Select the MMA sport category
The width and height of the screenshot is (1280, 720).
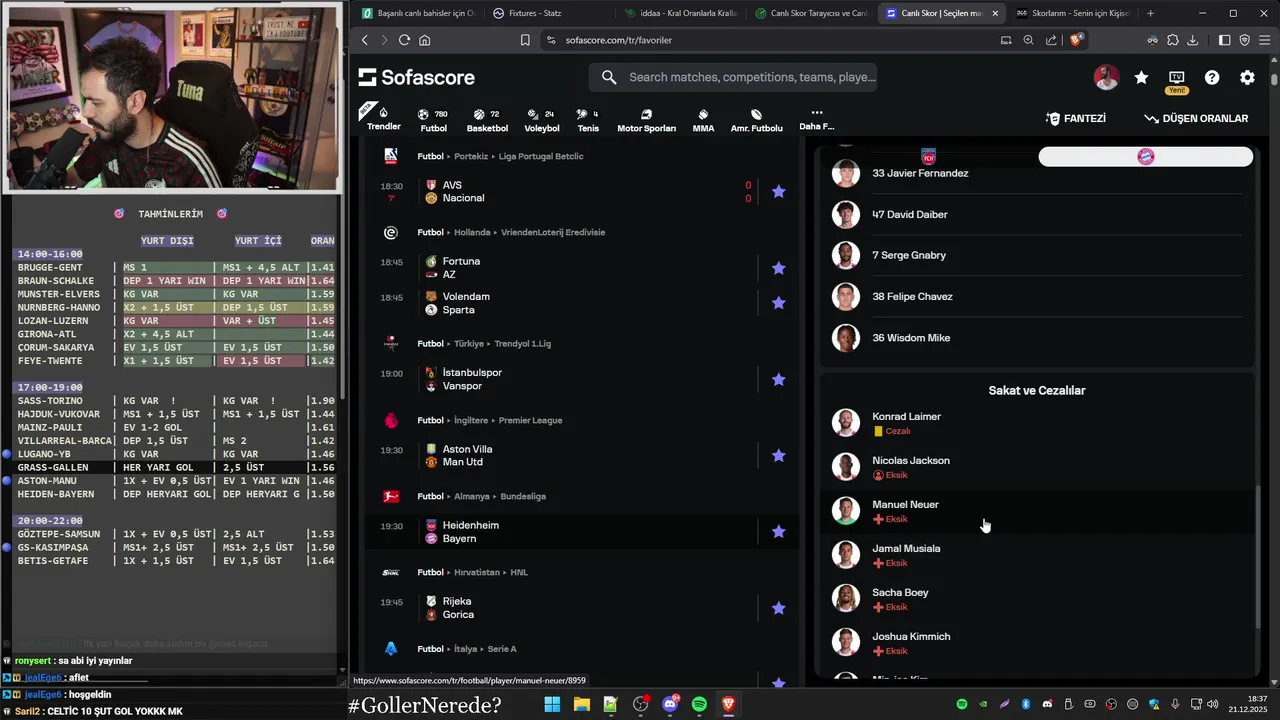coord(703,120)
